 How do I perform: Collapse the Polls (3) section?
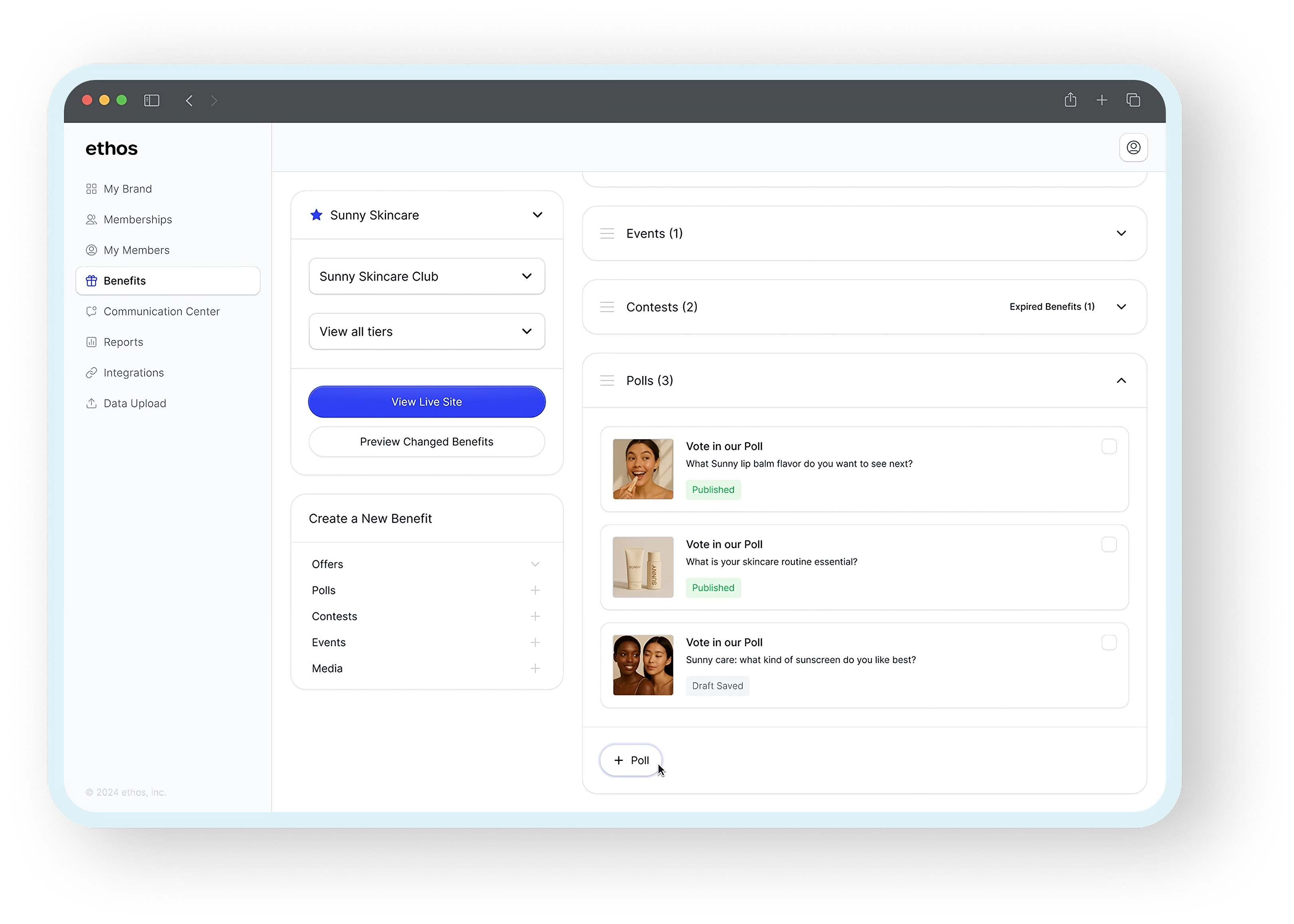[x=1121, y=380]
